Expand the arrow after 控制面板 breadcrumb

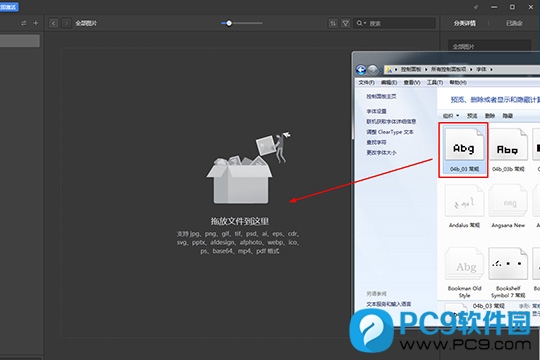click(x=426, y=70)
